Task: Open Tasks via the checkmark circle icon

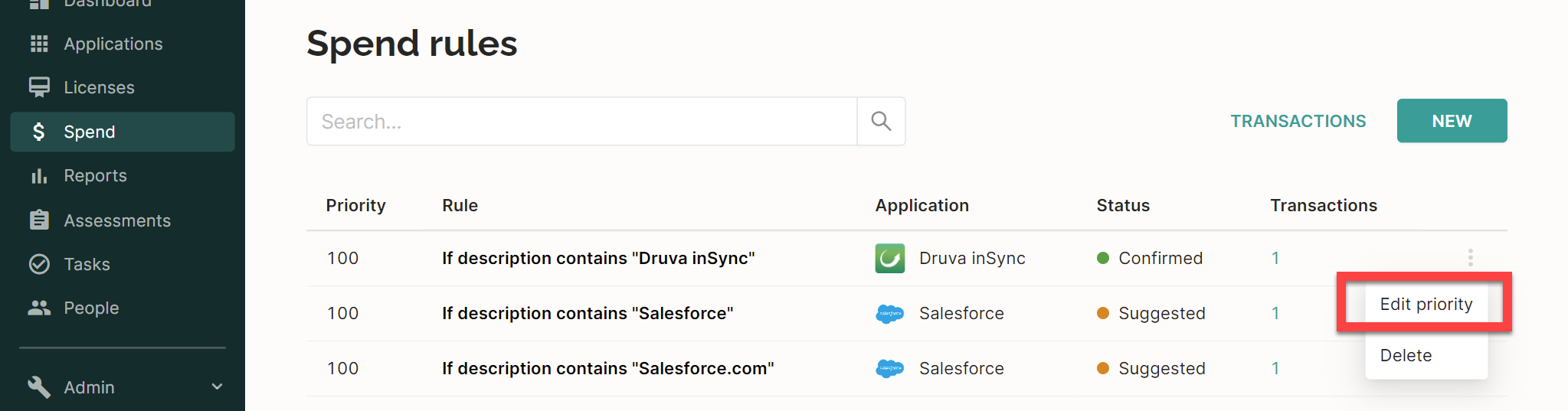Action: pyautogui.click(x=39, y=264)
